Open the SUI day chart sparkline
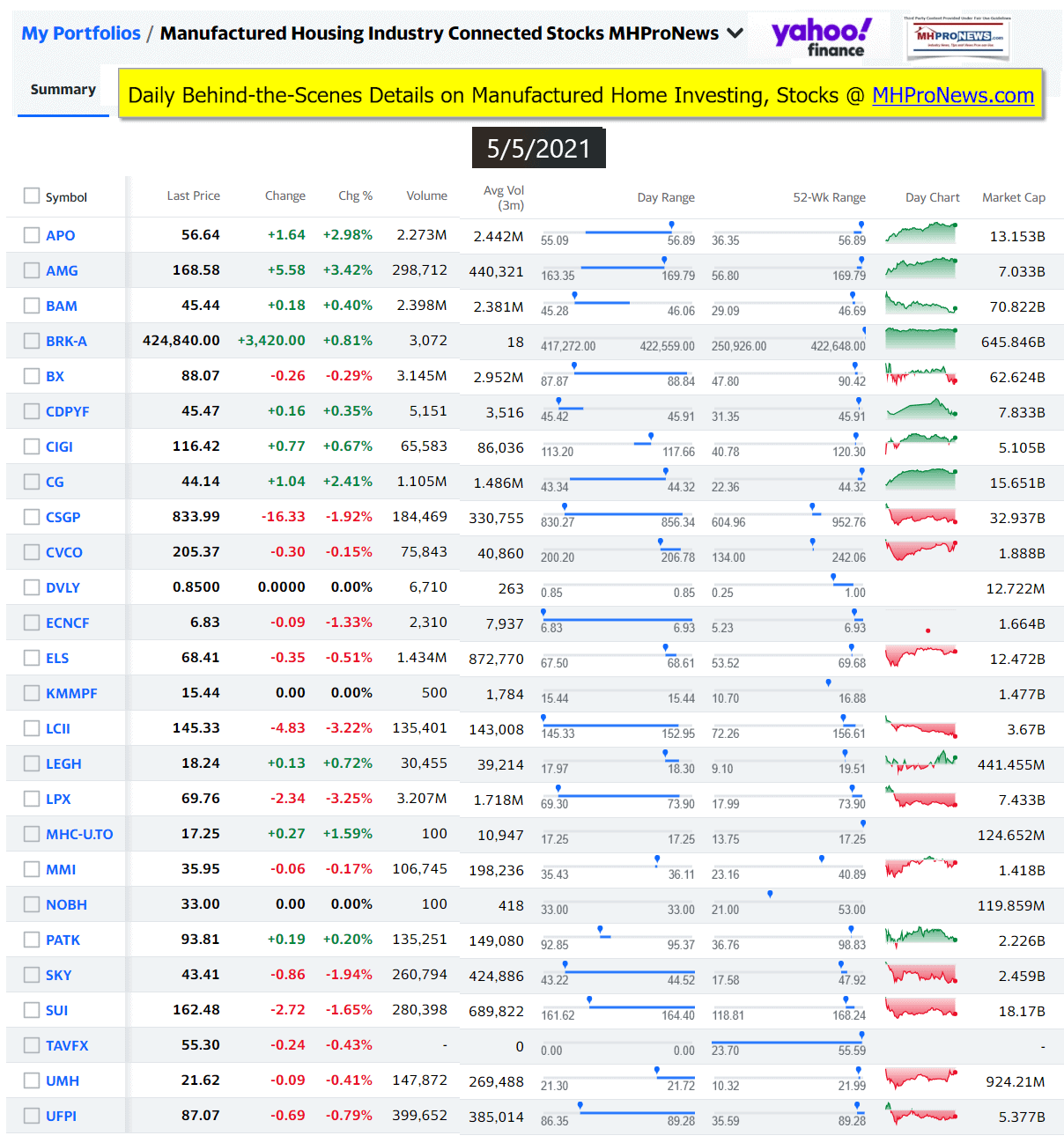This screenshot has height=1143, width=1064. click(x=920, y=1008)
